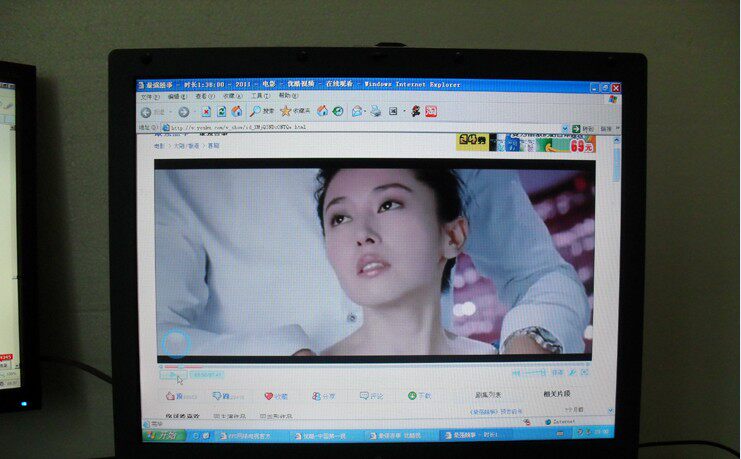Screen dimensions: 741x459
Task: Stop page loading with the red X icon
Action: [x=206, y=112]
